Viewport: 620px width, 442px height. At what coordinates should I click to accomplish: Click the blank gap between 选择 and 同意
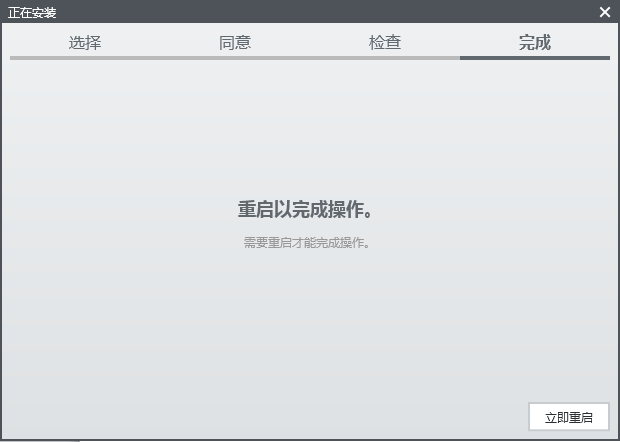pyautogui.click(x=160, y=43)
